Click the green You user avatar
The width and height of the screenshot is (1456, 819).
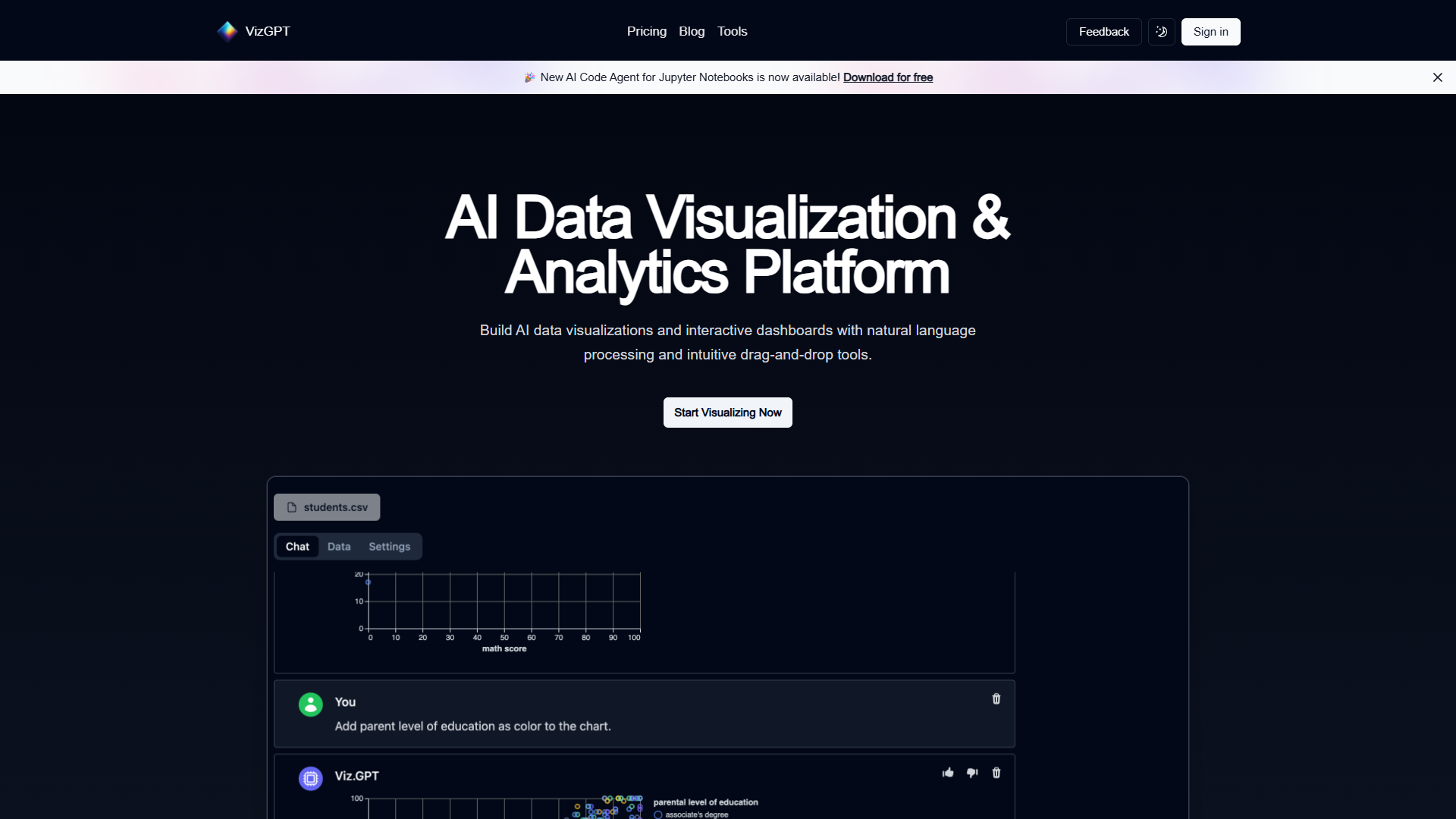click(x=310, y=704)
